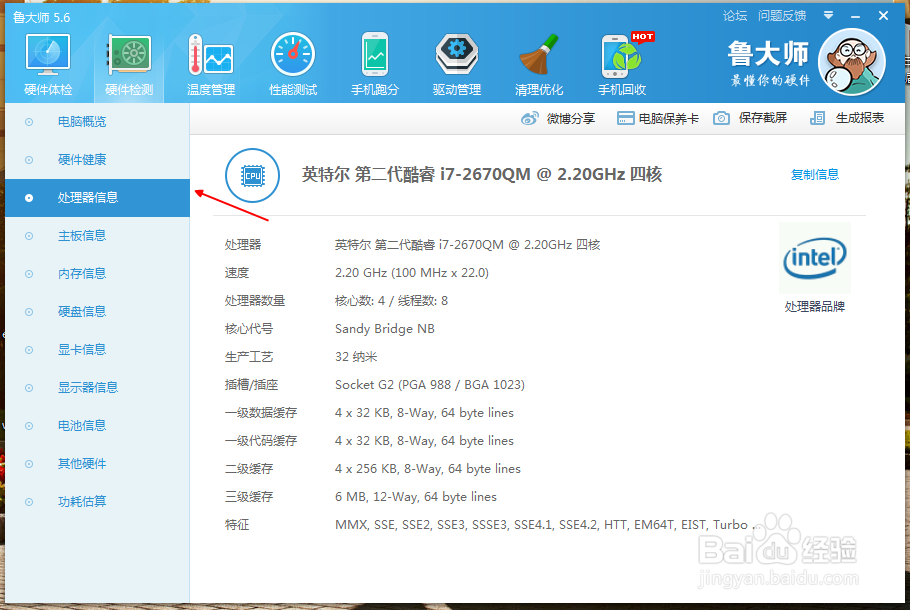Select 内存信息 in sidebar

pyautogui.click(x=98, y=273)
